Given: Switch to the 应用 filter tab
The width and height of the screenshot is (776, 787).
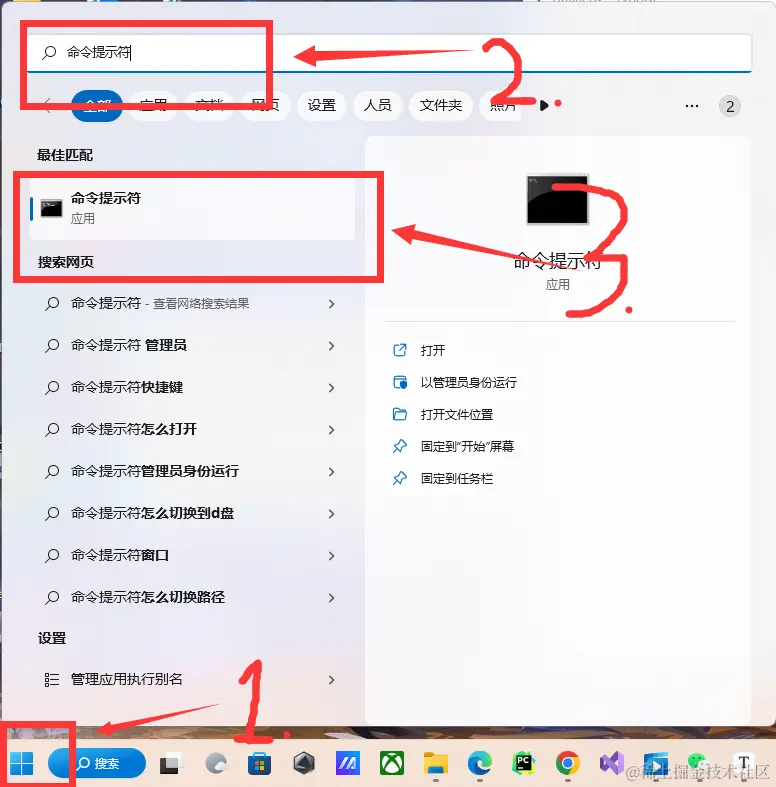Looking at the screenshot, I should click(x=153, y=105).
